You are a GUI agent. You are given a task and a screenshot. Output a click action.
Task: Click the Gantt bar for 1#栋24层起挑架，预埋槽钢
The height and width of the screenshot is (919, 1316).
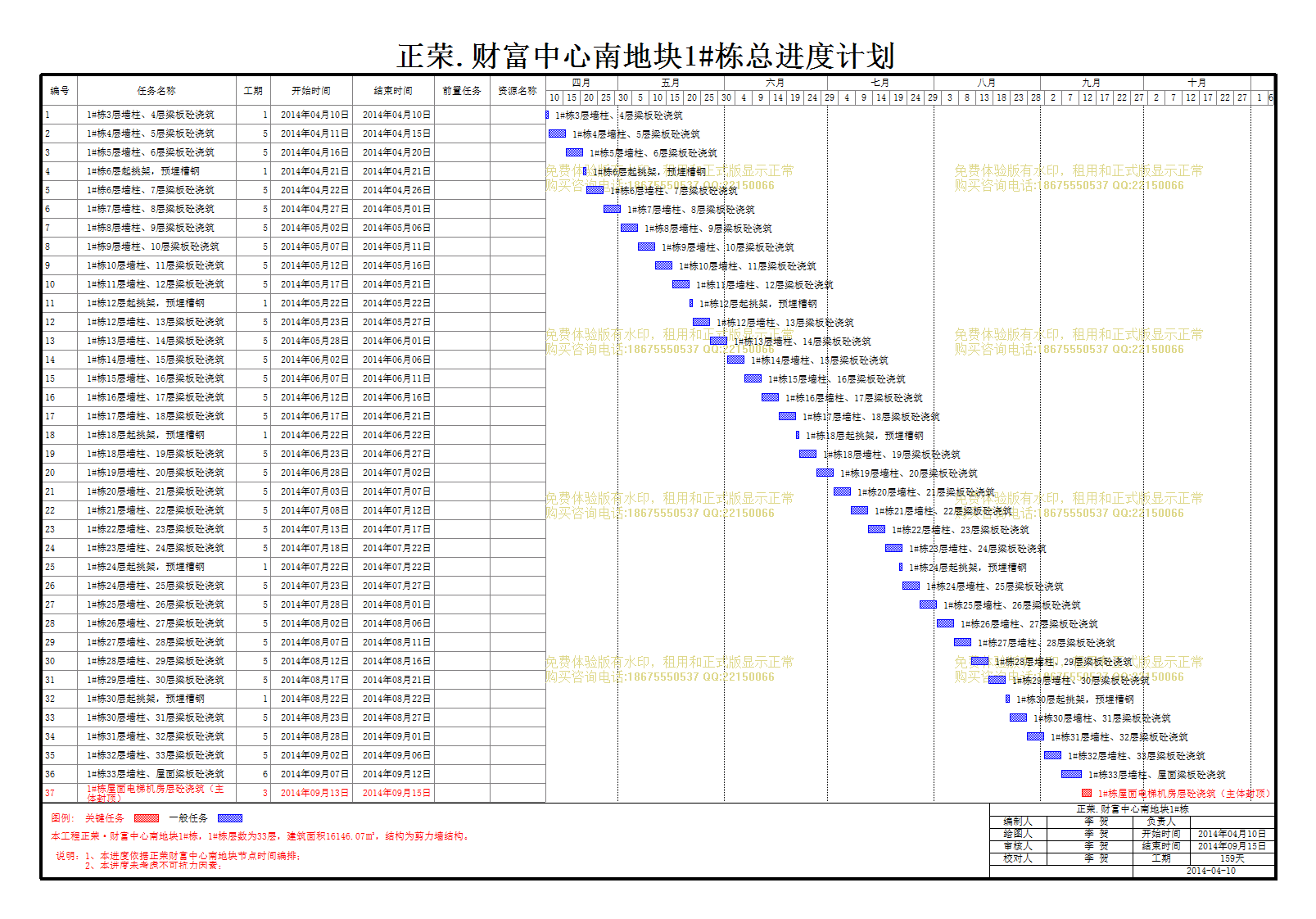[901, 567]
